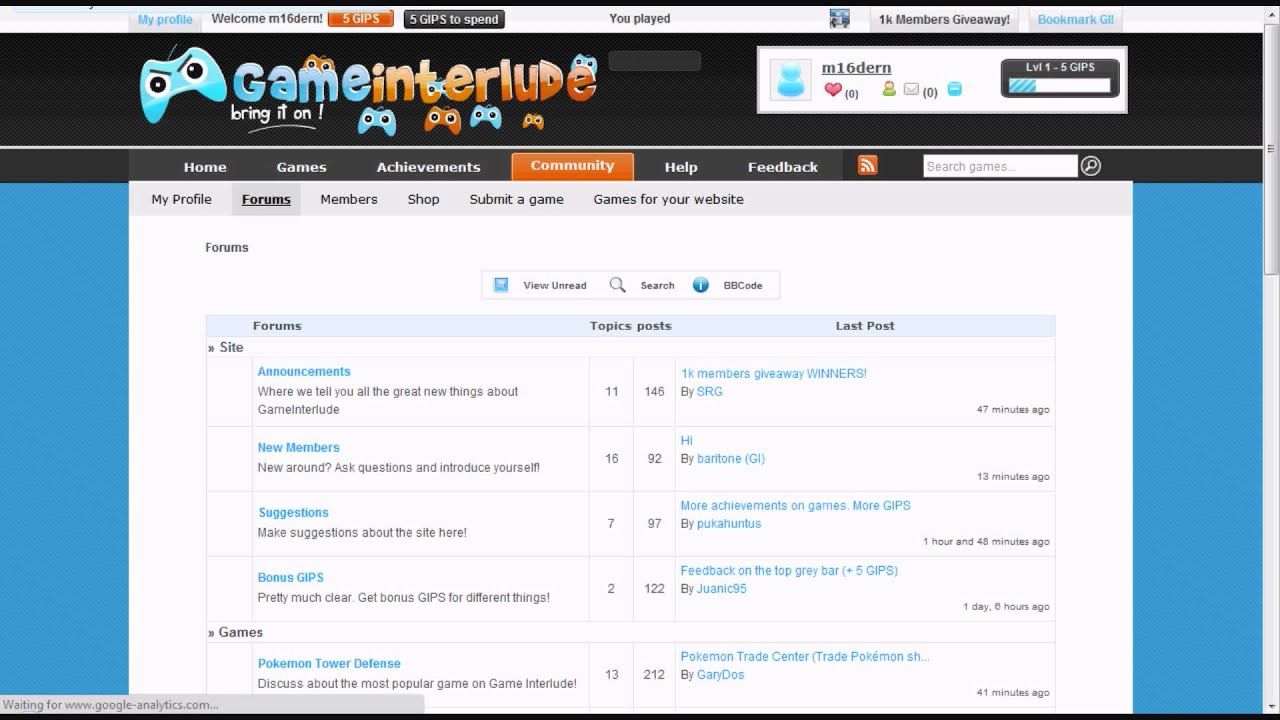Screen dimensions: 1280x720
Task: Open the Pokemon Tower Defense forum
Action: (x=329, y=663)
